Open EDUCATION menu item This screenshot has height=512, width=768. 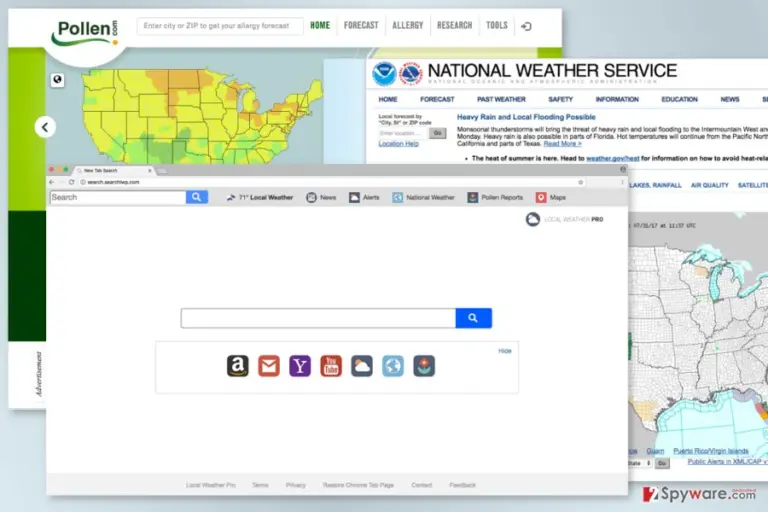click(x=679, y=99)
